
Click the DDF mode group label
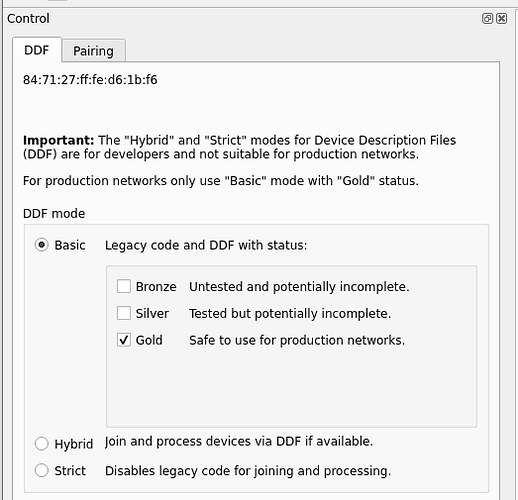[54, 214]
